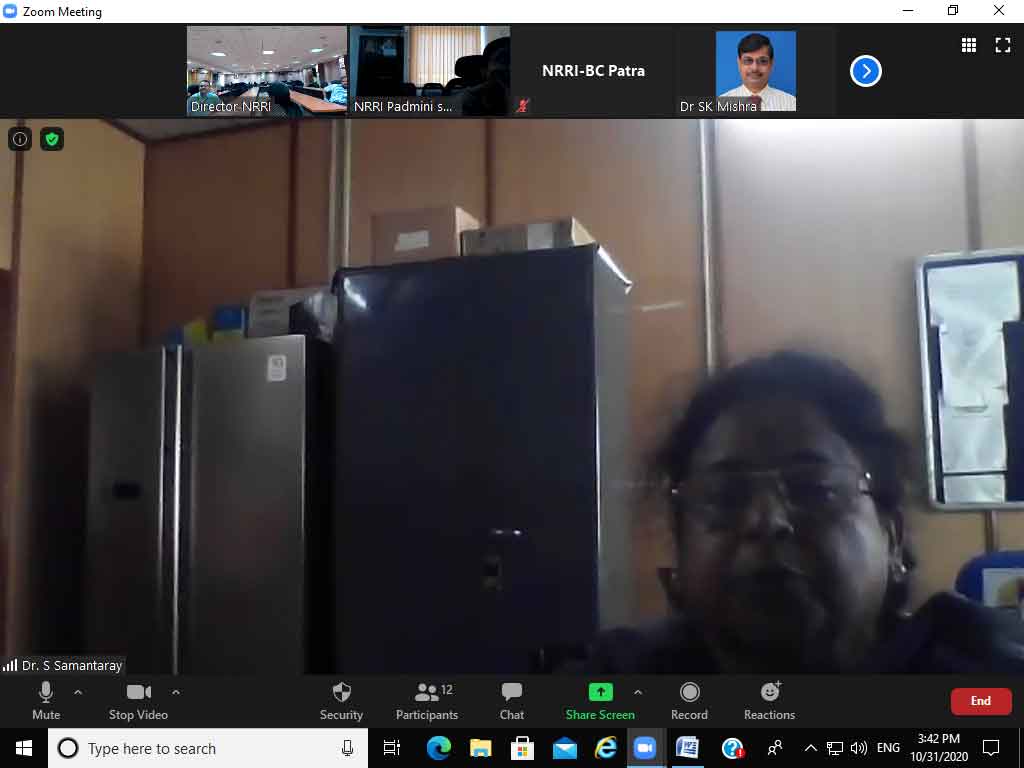The image size is (1024, 768).
Task: Click the signal strength bars beside Dr. S Samantaray
Action: click(x=10, y=665)
